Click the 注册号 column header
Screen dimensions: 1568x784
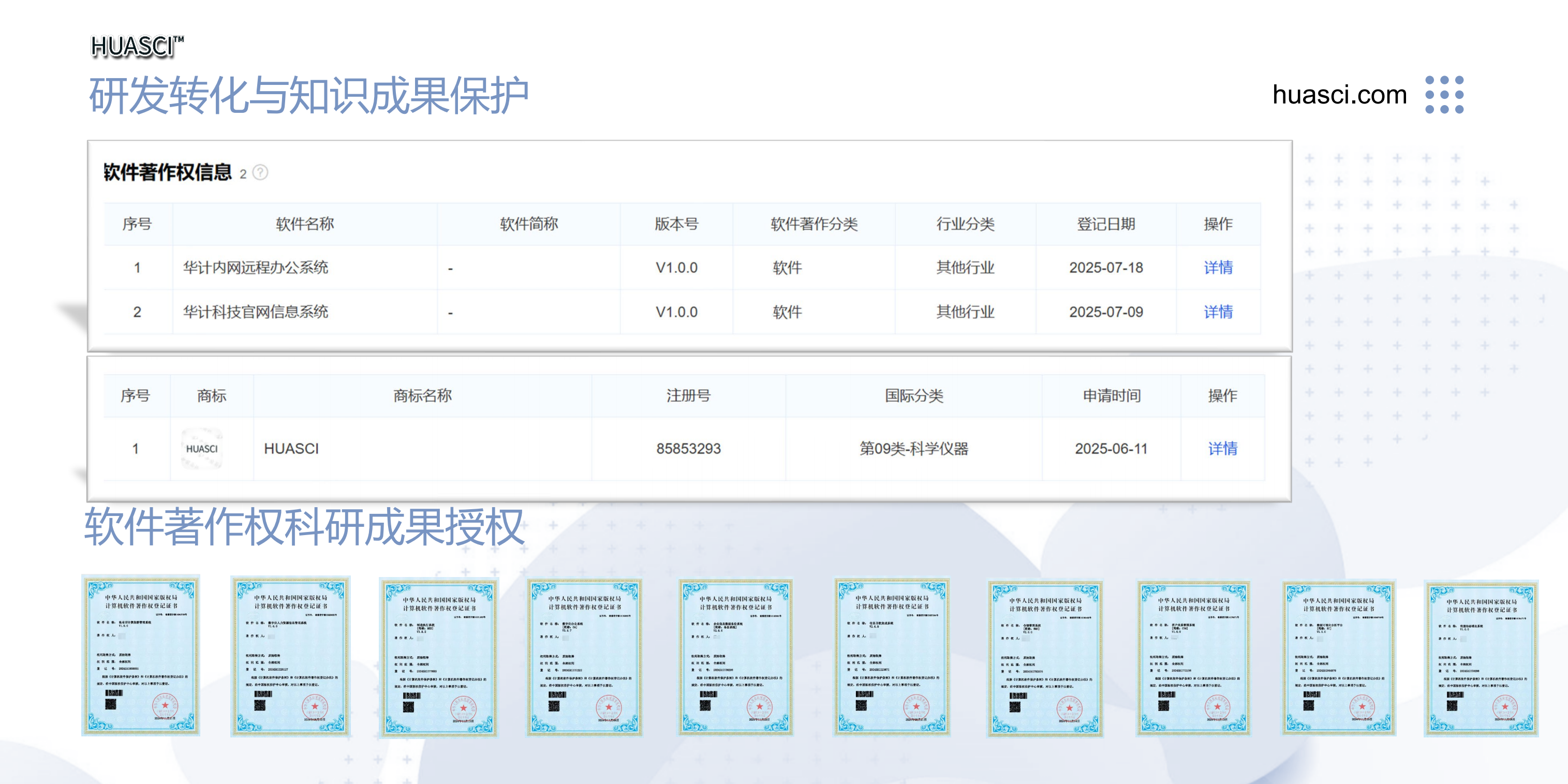coord(688,396)
